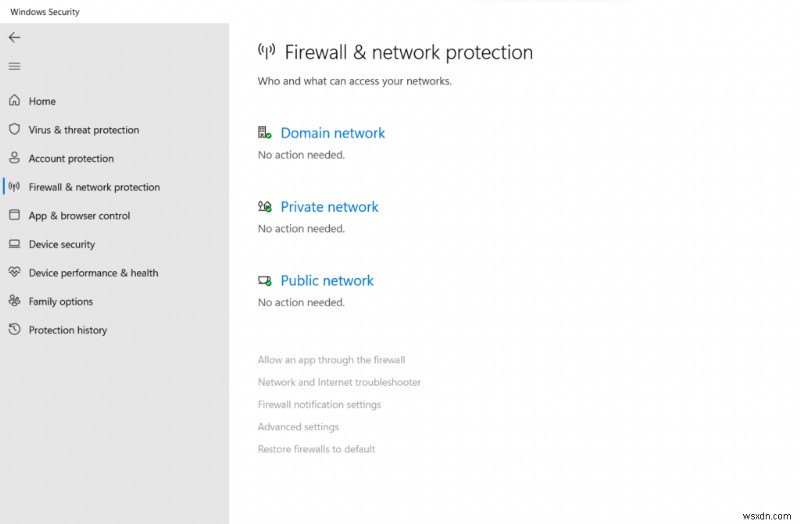Click the back arrow icon
The height and width of the screenshot is (524, 800).
pyautogui.click(x=14, y=37)
